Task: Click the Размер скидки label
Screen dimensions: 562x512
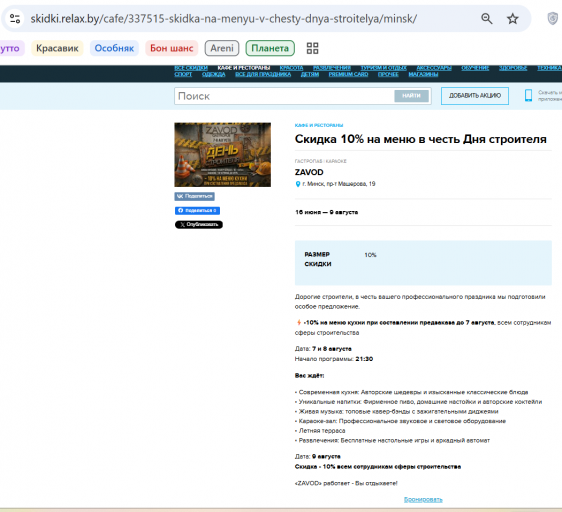Action: (318, 259)
